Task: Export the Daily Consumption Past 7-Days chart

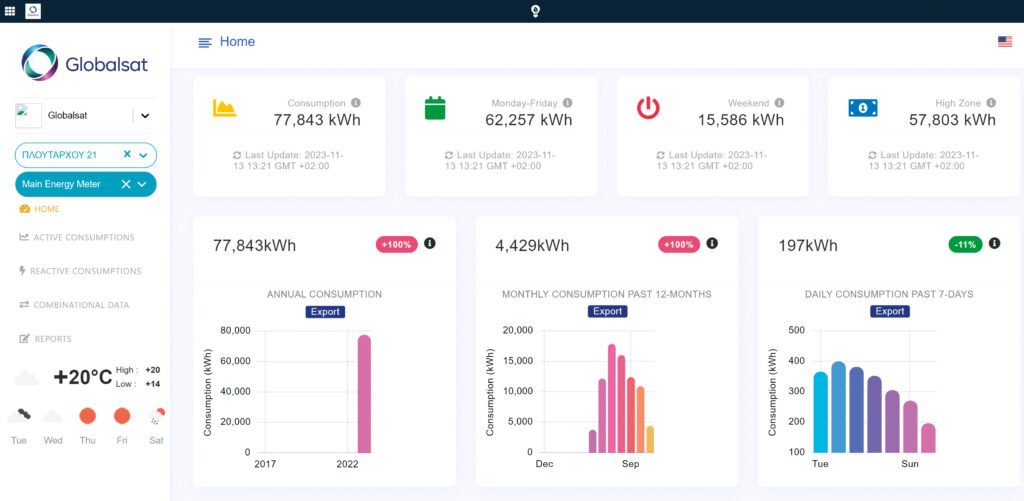Action: (x=889, y=312)
